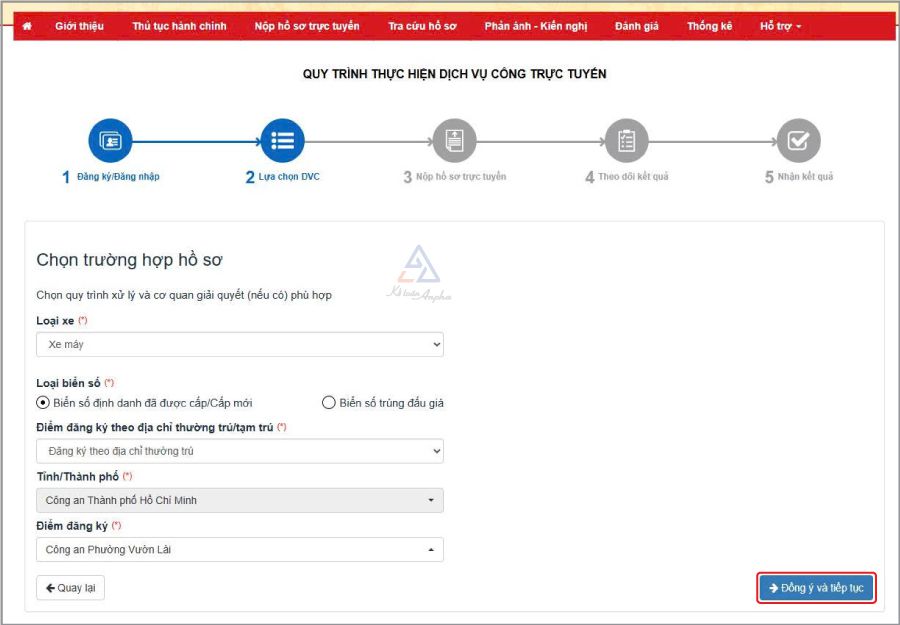
Task: Open the Hỗ trợ menu
Action: [x=780, y=26]
